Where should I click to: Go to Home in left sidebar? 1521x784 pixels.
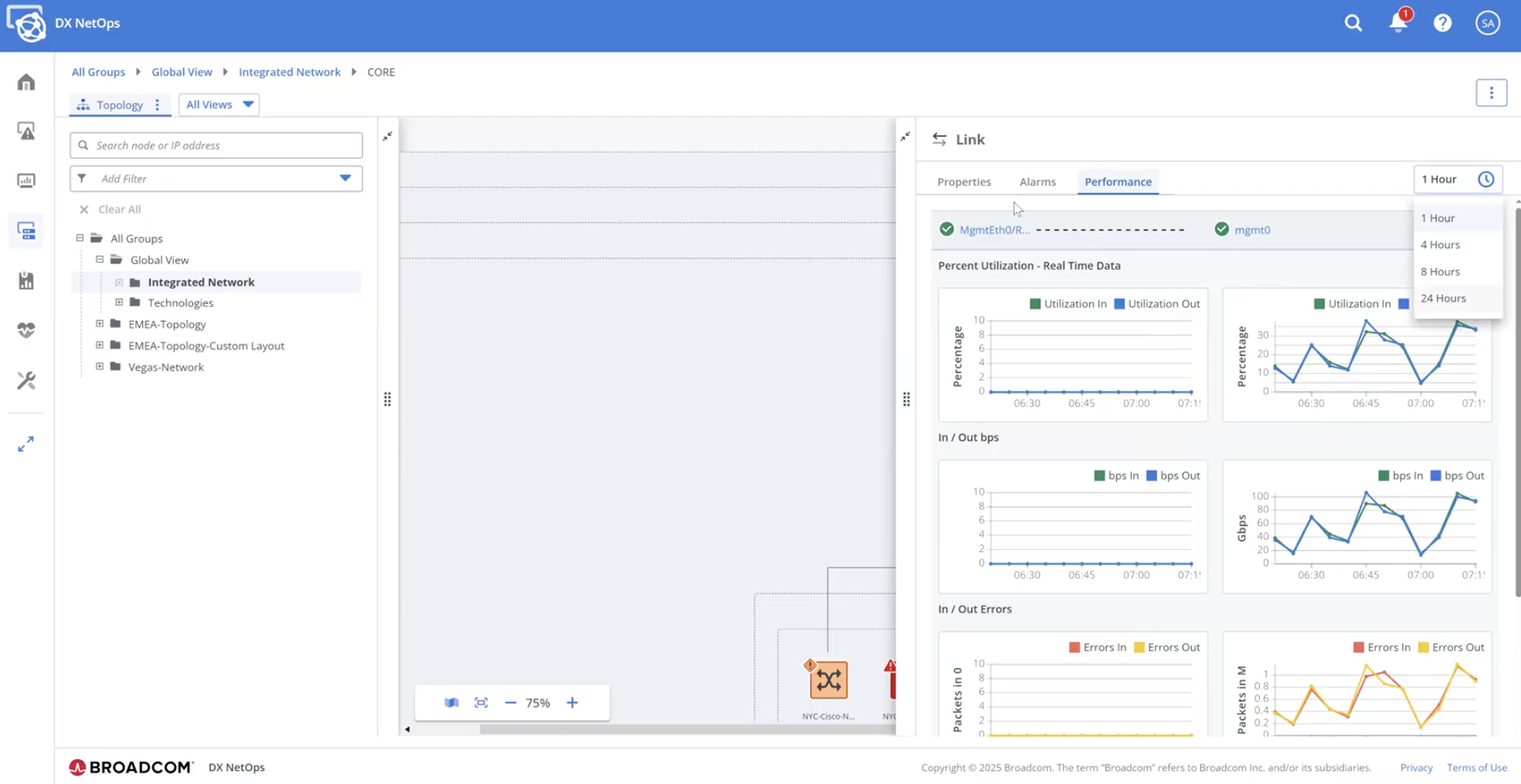(x=26, y=82)
